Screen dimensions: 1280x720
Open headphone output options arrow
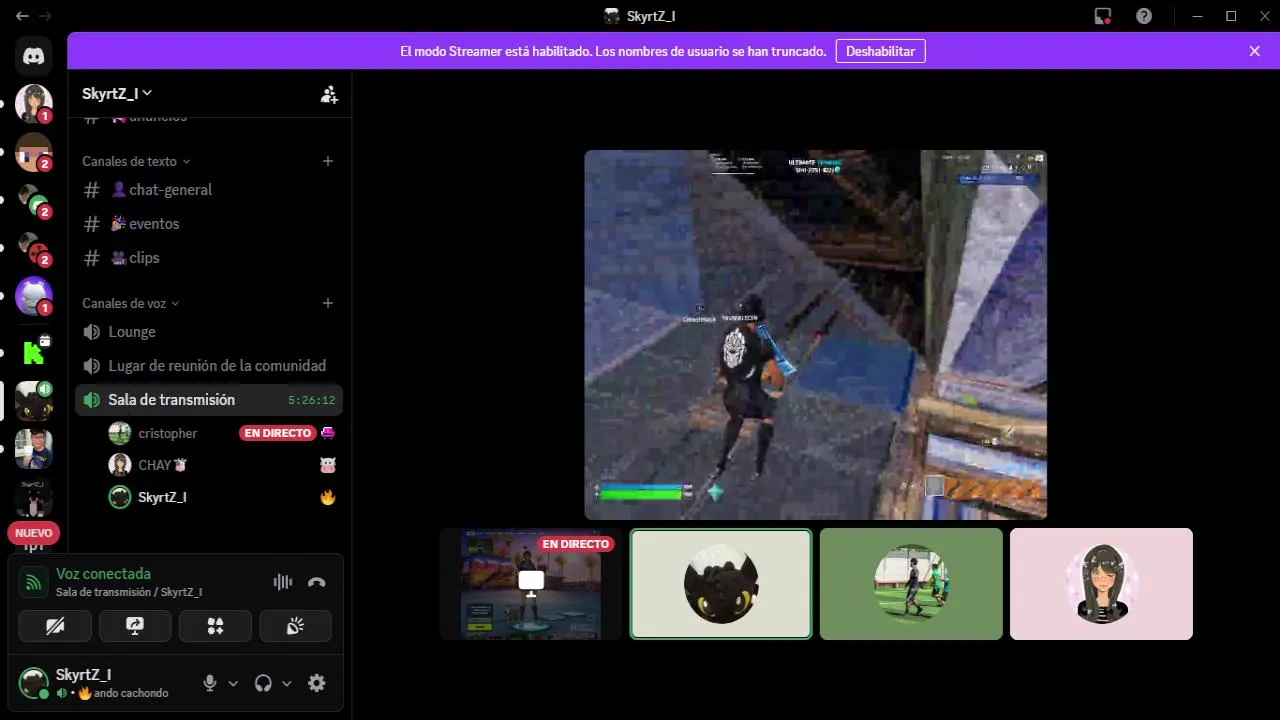point(286,684)
